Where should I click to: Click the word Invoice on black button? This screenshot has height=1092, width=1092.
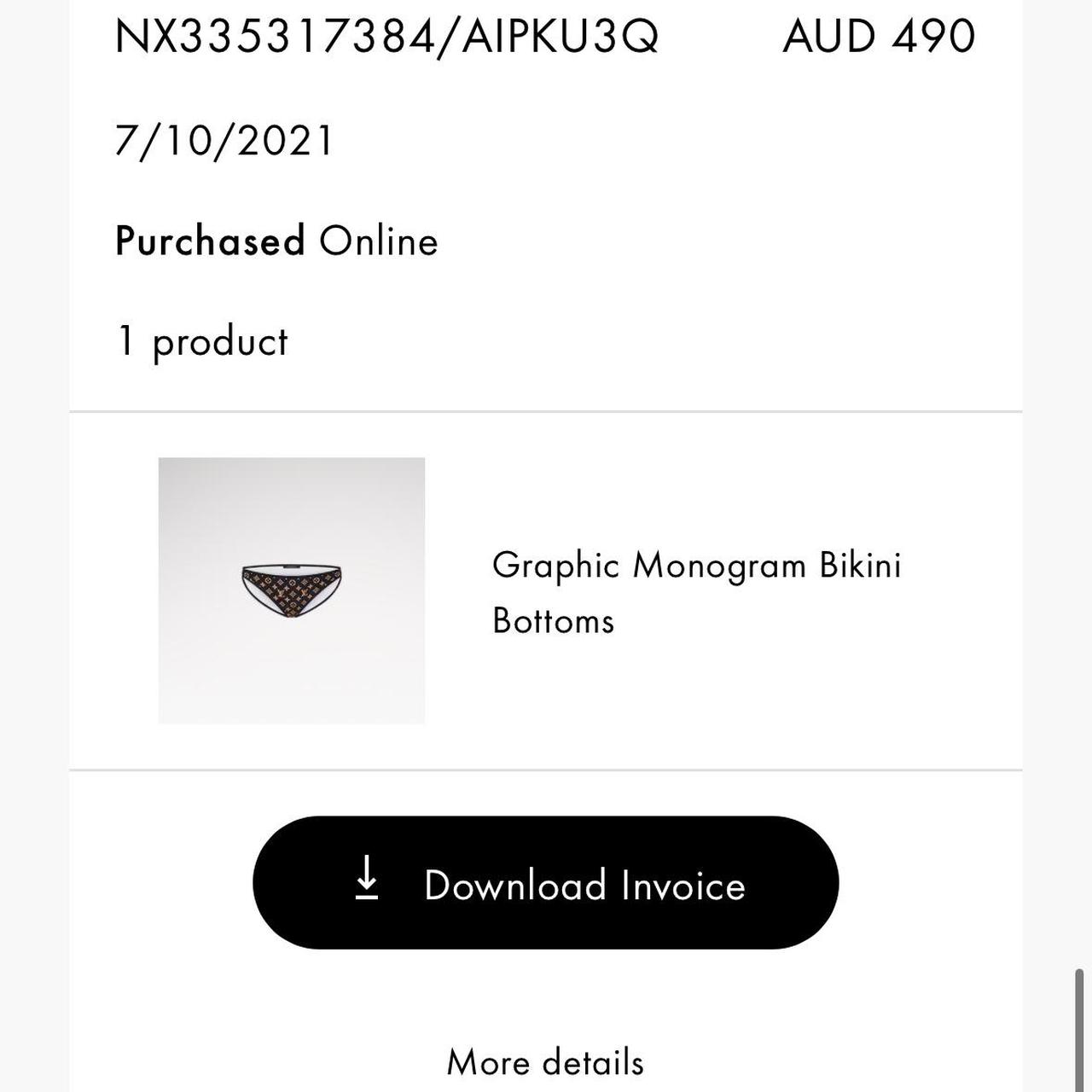683,886
